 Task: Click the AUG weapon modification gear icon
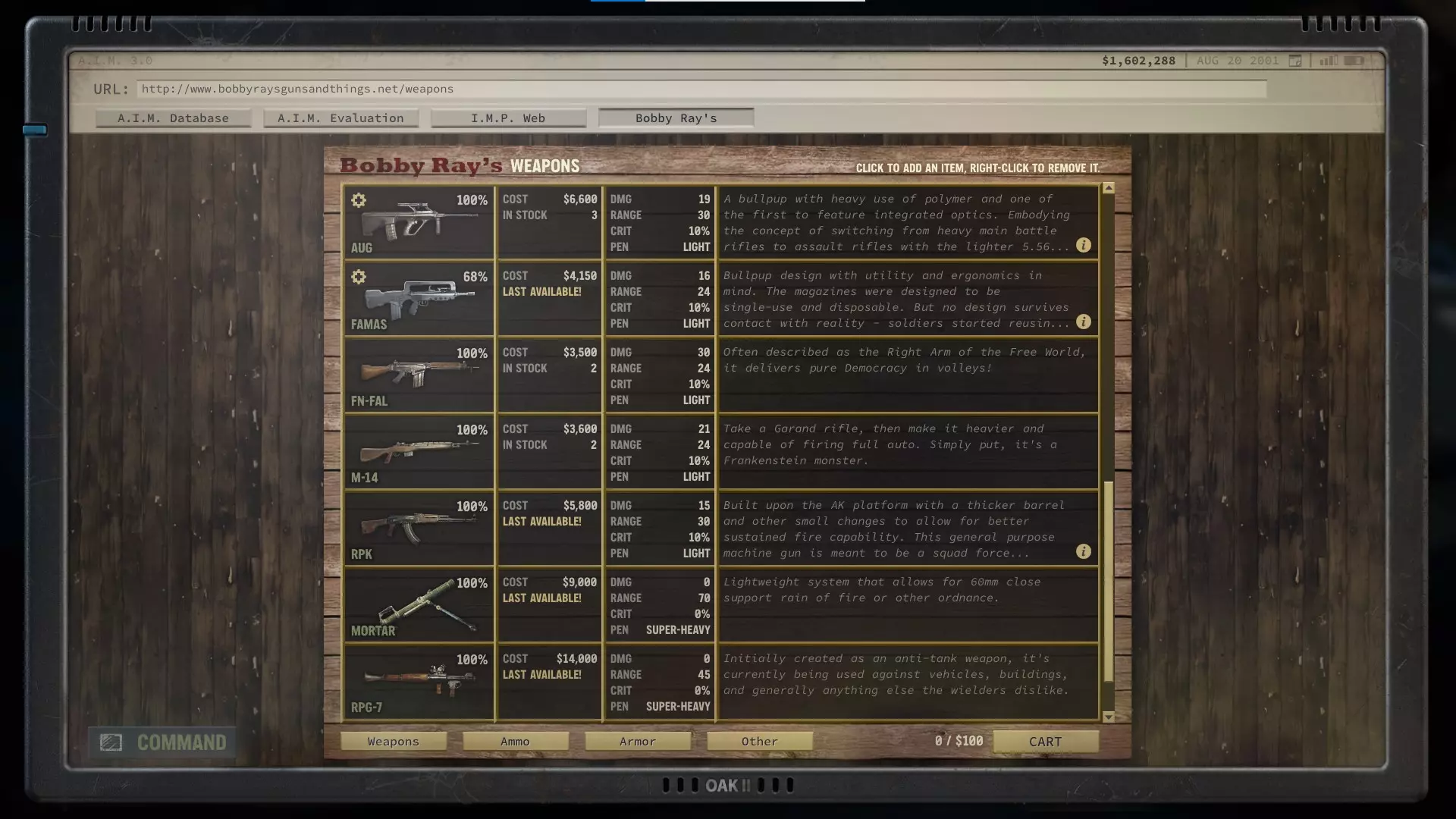[x=359, y=200]
